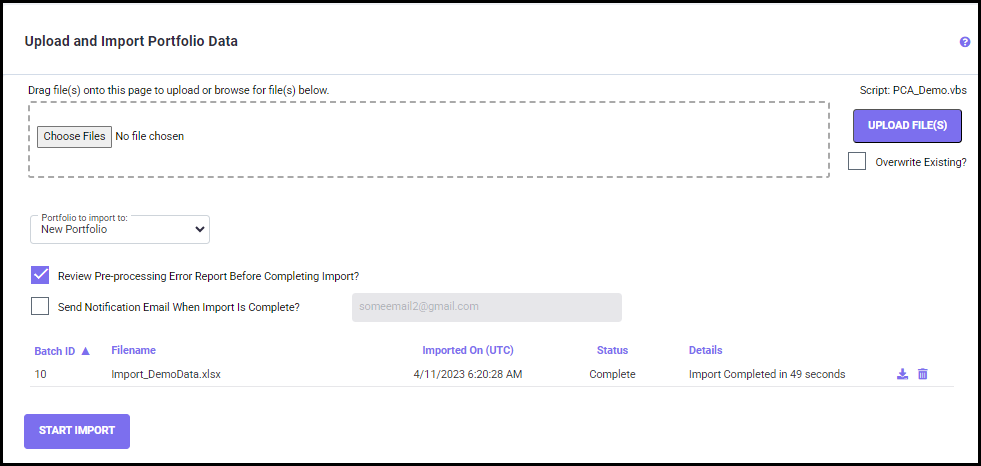This screenshot has width=981, height=466.
Task: Click the Status column header
Action: (612, 350)
